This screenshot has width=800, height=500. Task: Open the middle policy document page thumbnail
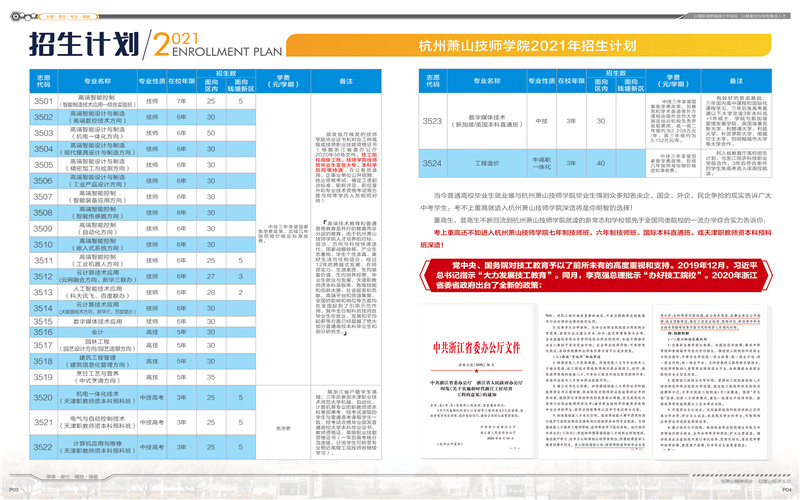595,381
